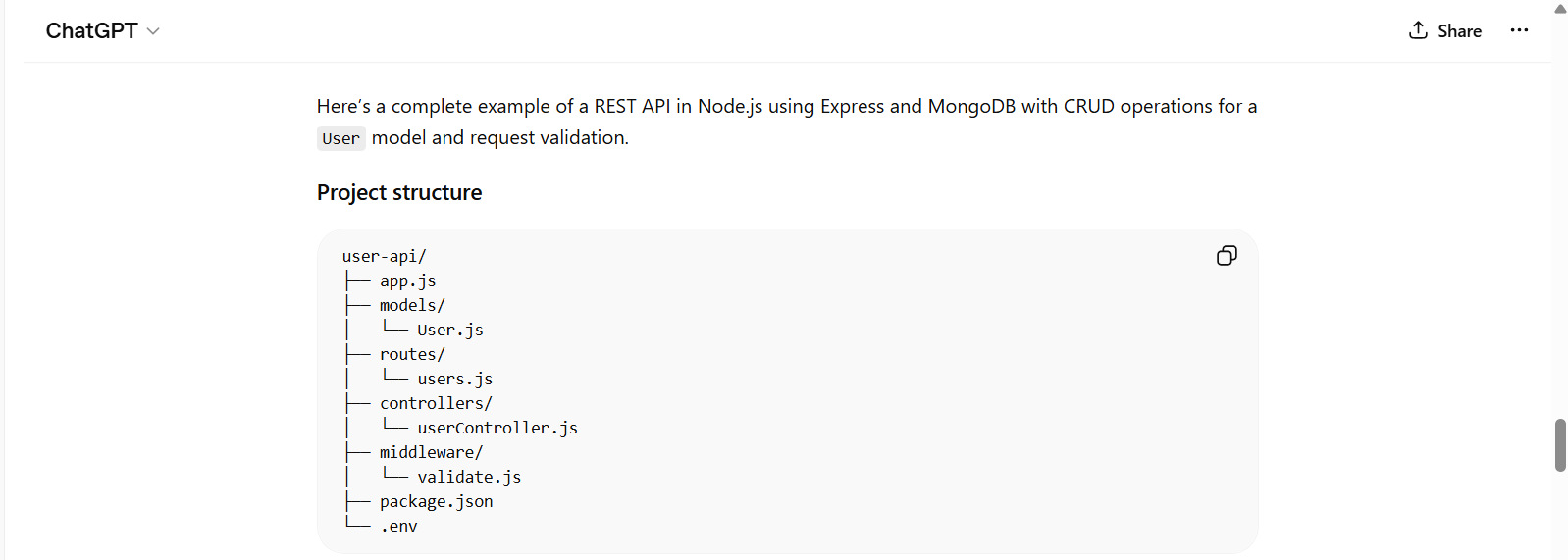Select userController.js in the tree
Image resolution: width=1568 pixels, height=560 pixels.
[x=497, y=429]
